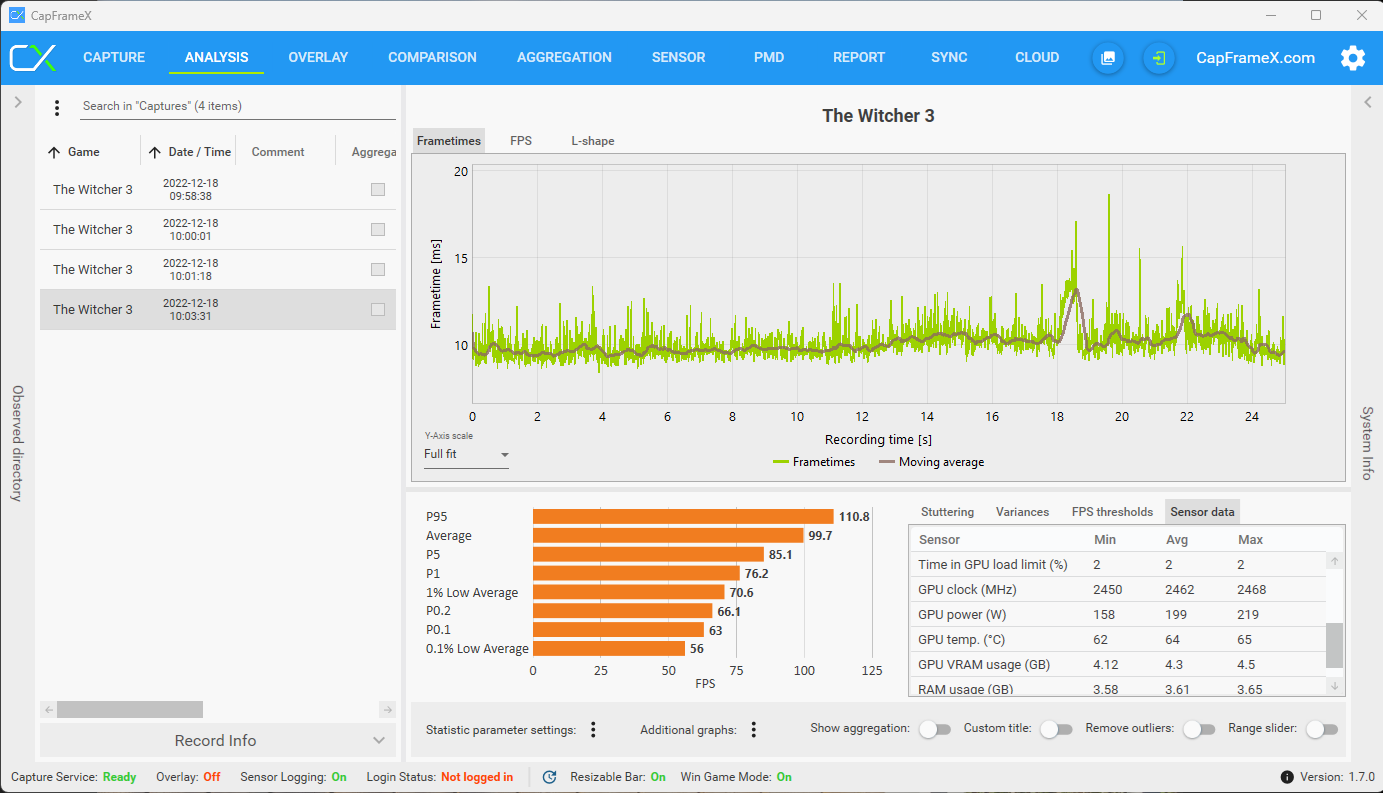
Task: Select the FPS graph tab
Action: point(521,141)
